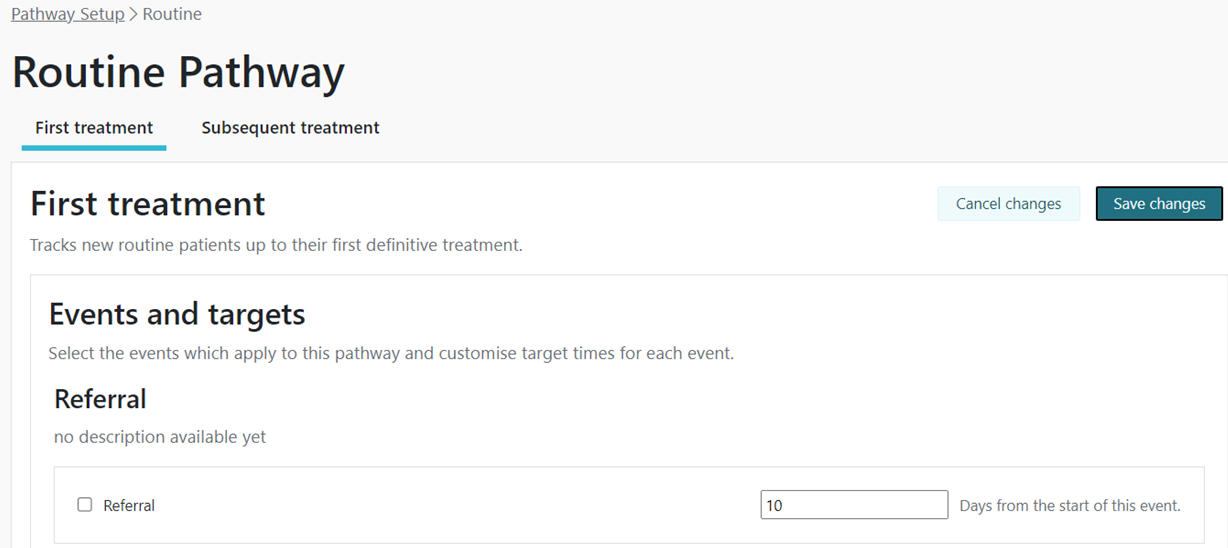Click the Referral checkbox label text
1228x548 pixels.
(129, 506)
